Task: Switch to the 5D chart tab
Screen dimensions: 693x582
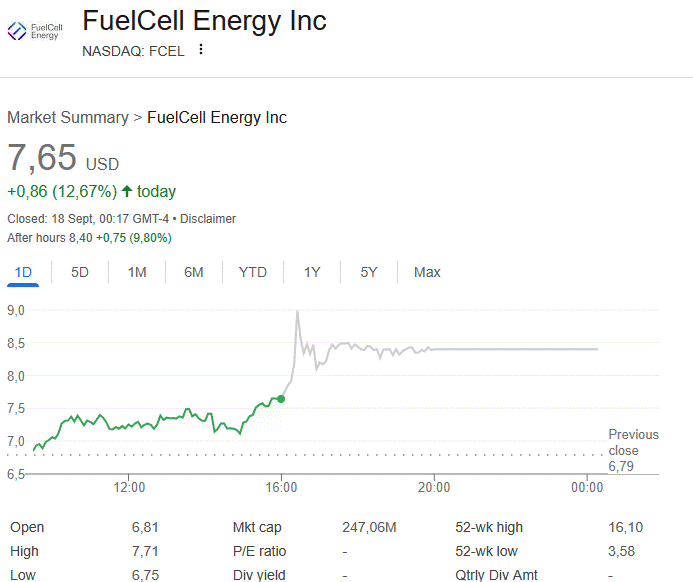Action: tap(80, 272)
